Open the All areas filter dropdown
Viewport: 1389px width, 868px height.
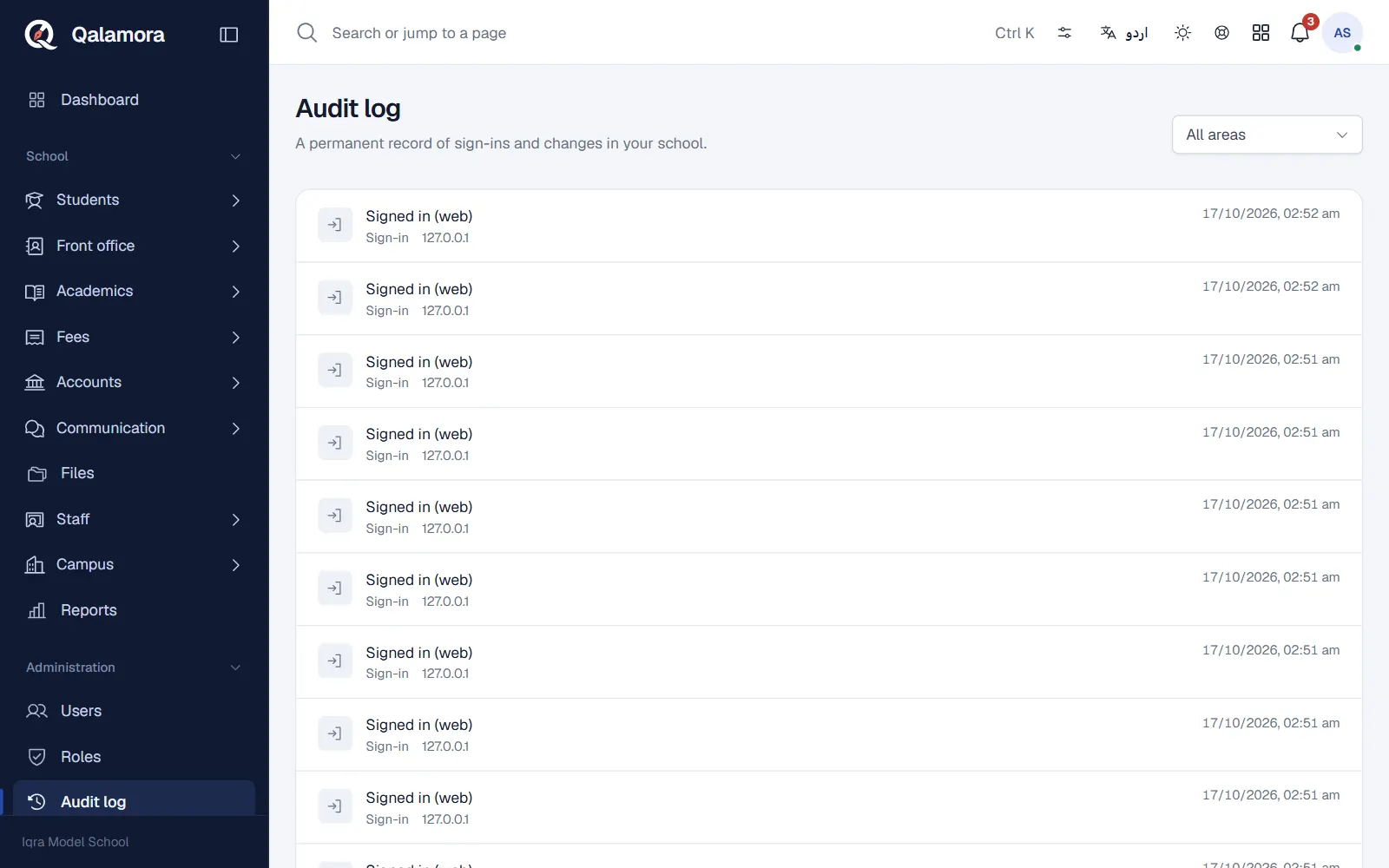pyautogui.click(x=1267, y=135)
